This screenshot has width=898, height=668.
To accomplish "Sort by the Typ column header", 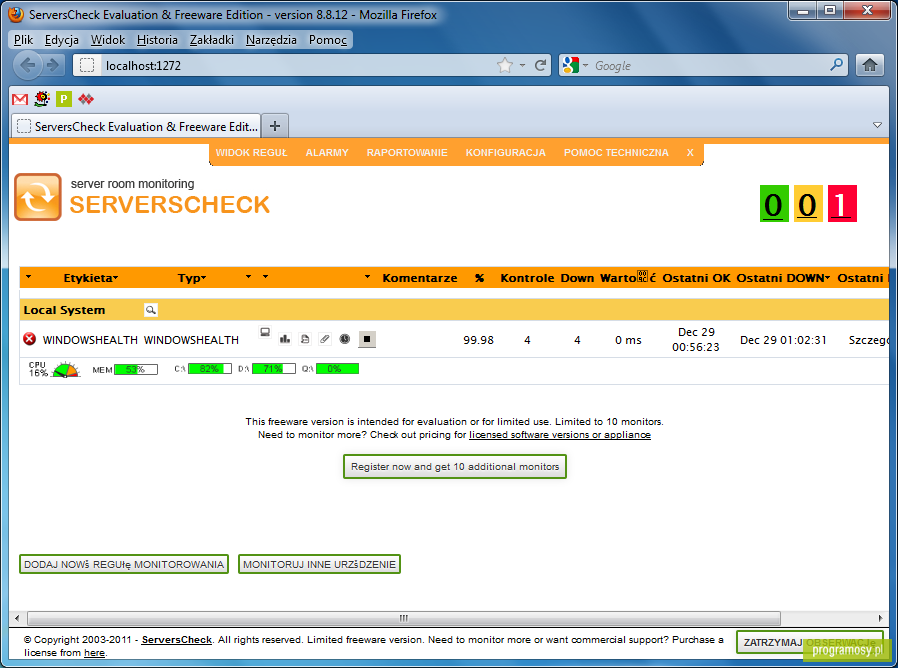I will [x=192, y=278].
